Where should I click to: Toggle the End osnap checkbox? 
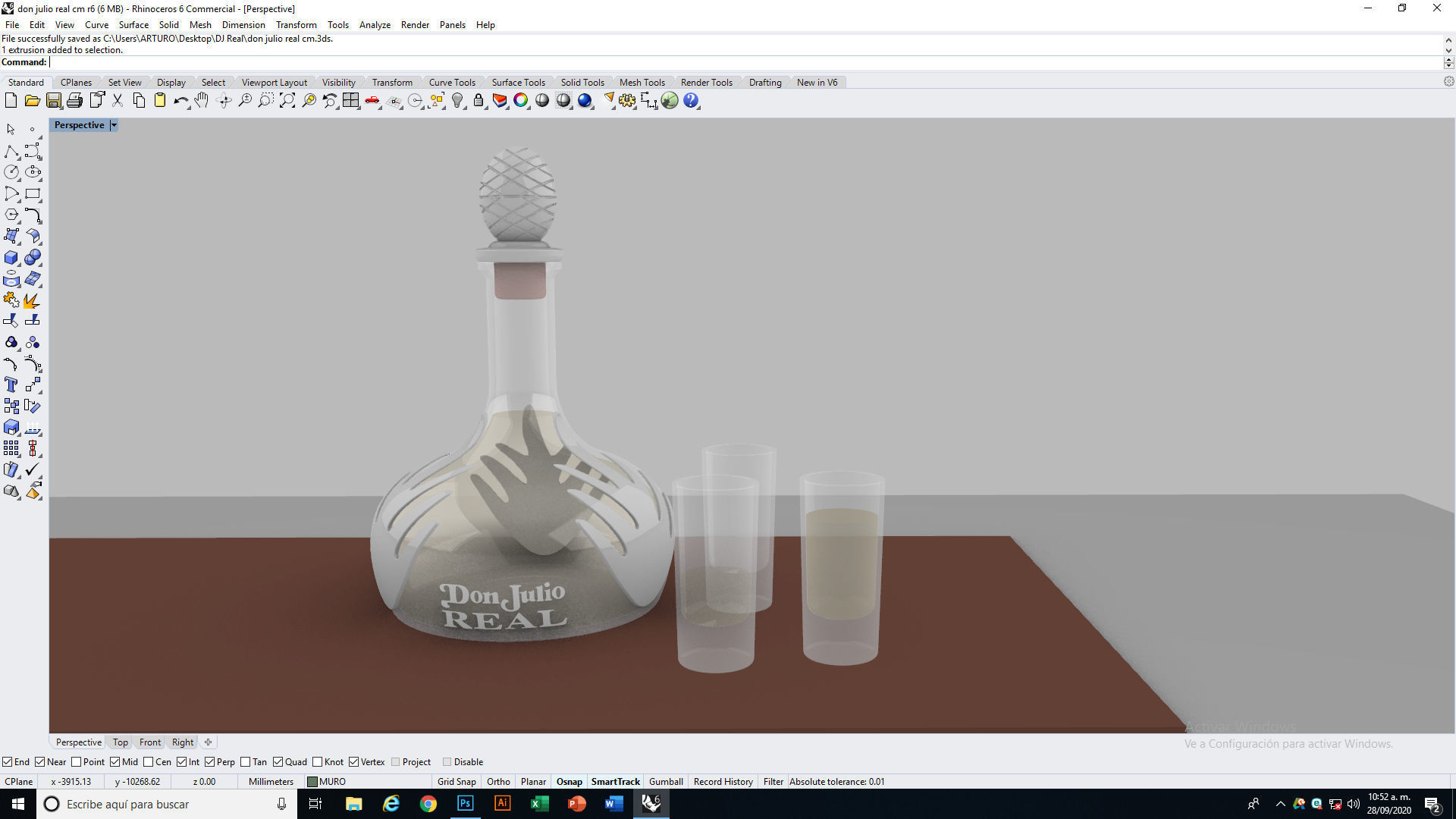8,762
